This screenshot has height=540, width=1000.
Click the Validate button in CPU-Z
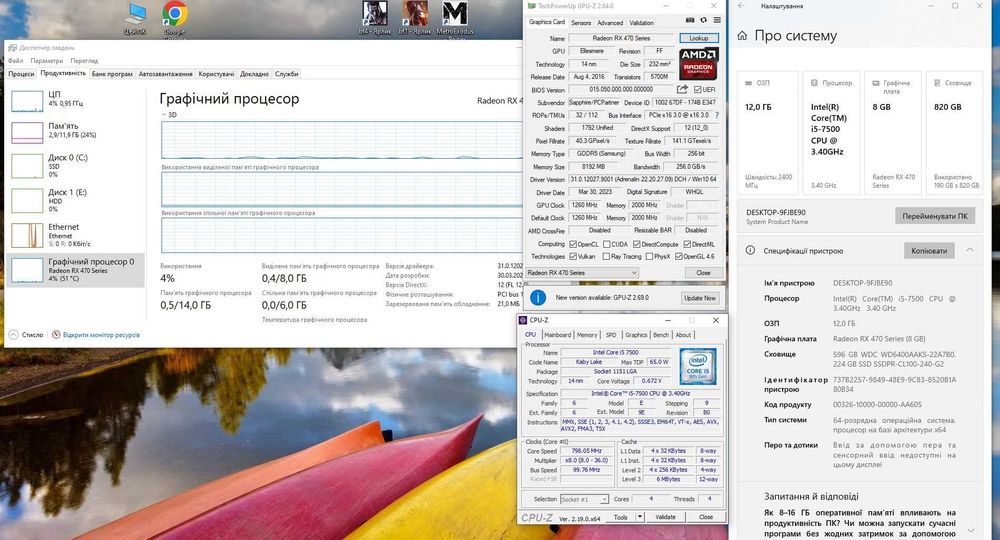665,517
